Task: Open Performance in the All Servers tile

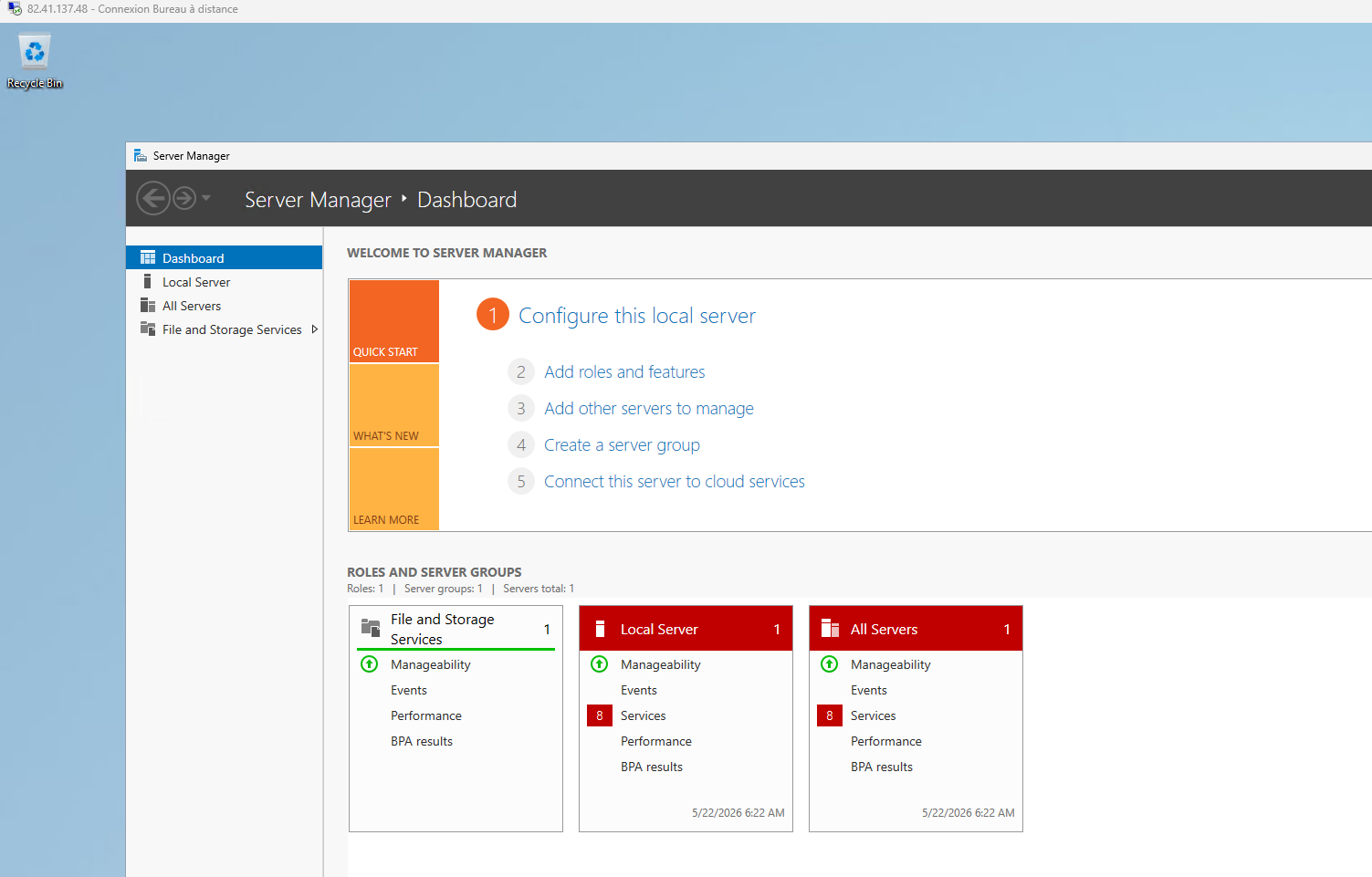Action: (x=886, y=741)
